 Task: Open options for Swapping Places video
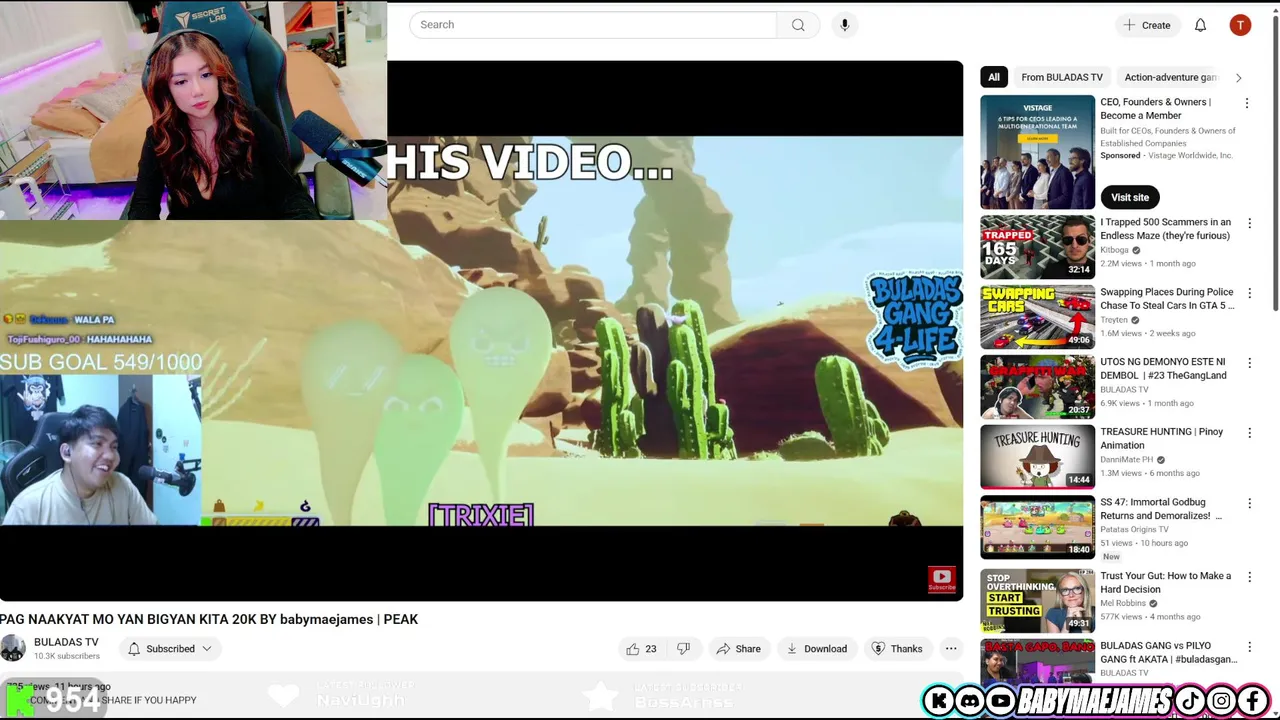coord(1249,293)
